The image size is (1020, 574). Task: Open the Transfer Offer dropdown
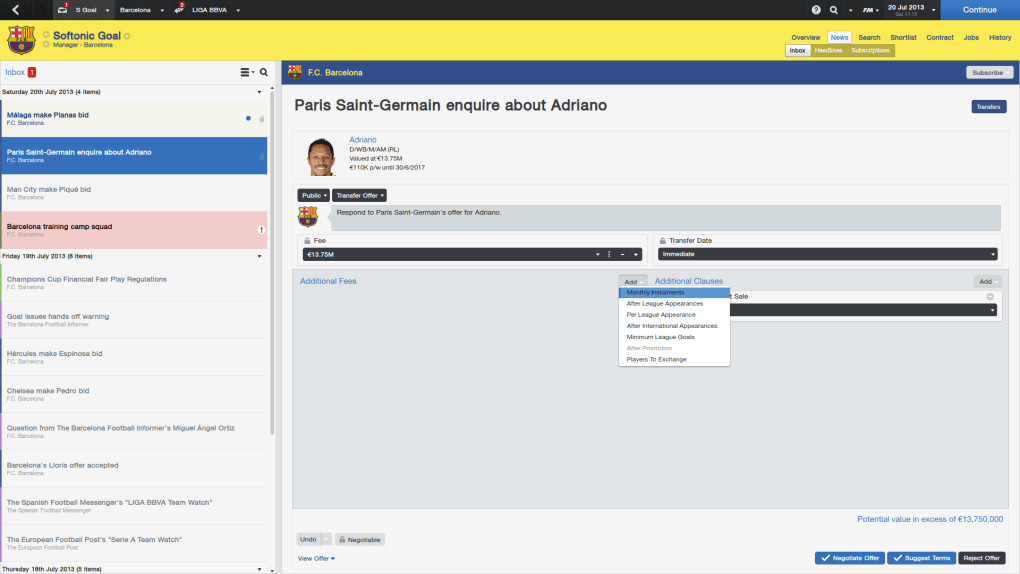click(359, 195)
